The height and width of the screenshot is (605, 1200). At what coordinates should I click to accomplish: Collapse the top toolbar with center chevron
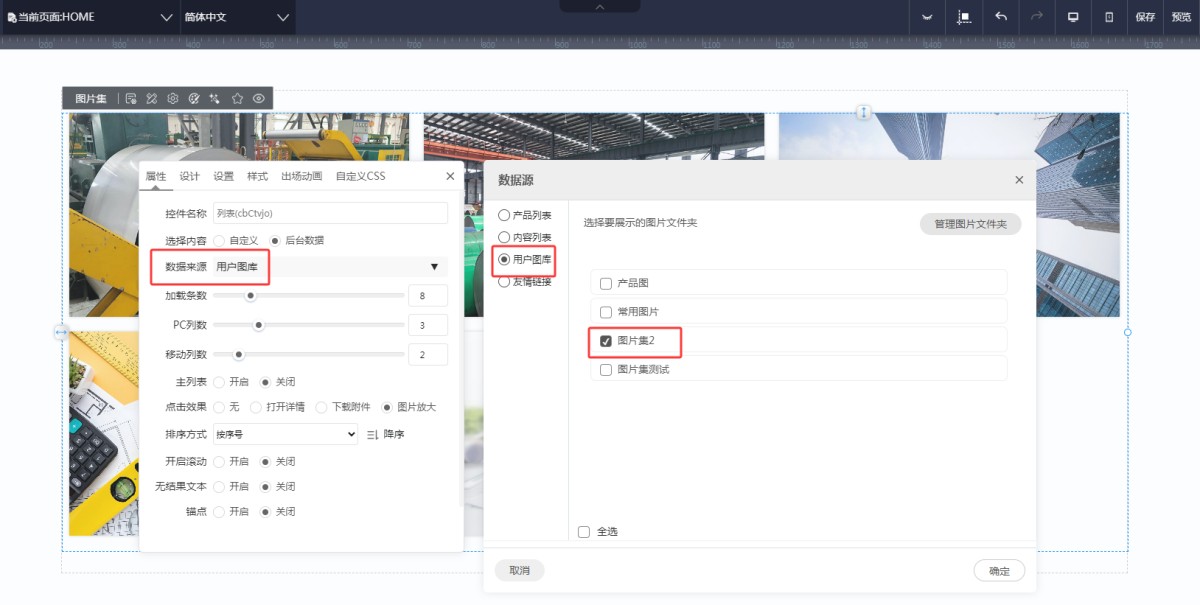[600, 6]
